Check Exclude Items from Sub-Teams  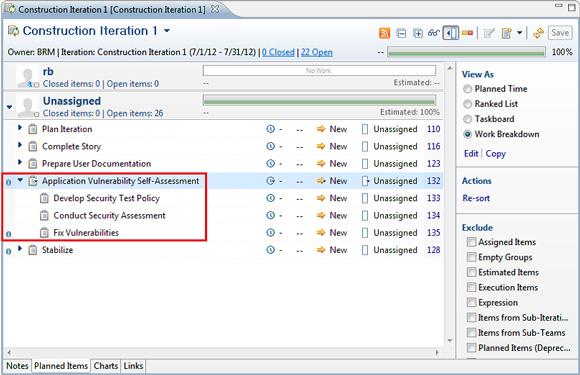pos(471,333)
